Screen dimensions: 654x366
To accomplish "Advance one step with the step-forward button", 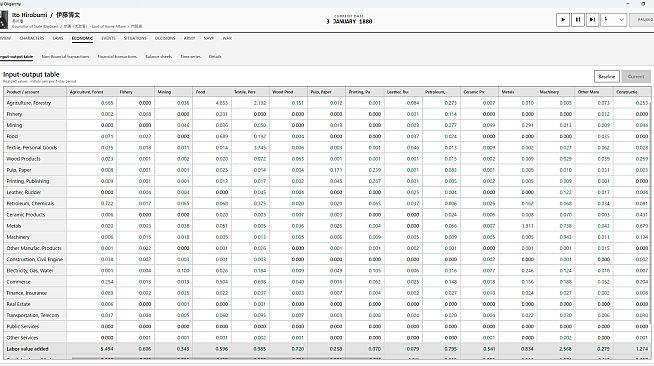I will [592, 20].
